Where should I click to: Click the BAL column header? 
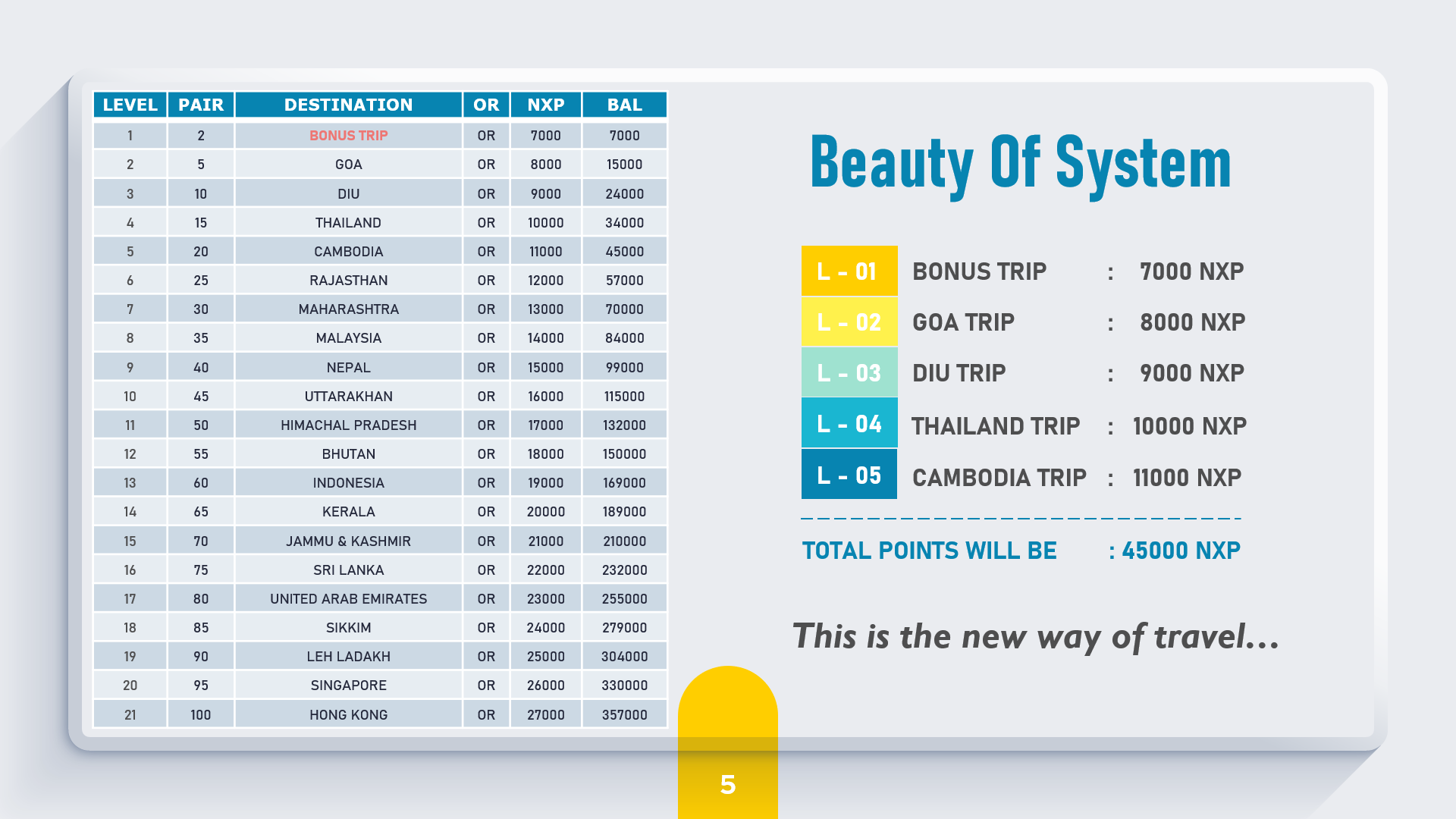click(x=625, y=105)
